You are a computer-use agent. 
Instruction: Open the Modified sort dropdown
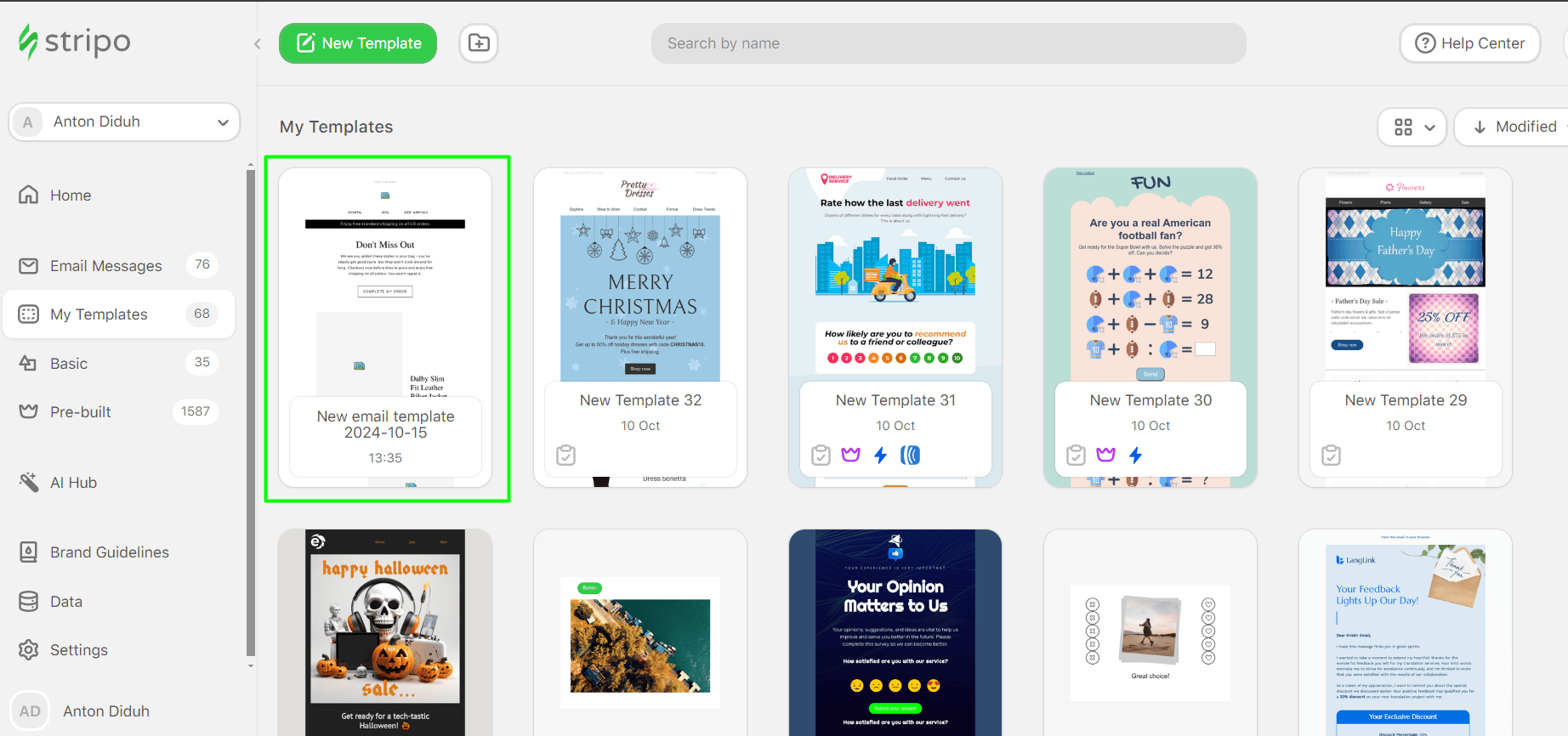pos(1514,127)
